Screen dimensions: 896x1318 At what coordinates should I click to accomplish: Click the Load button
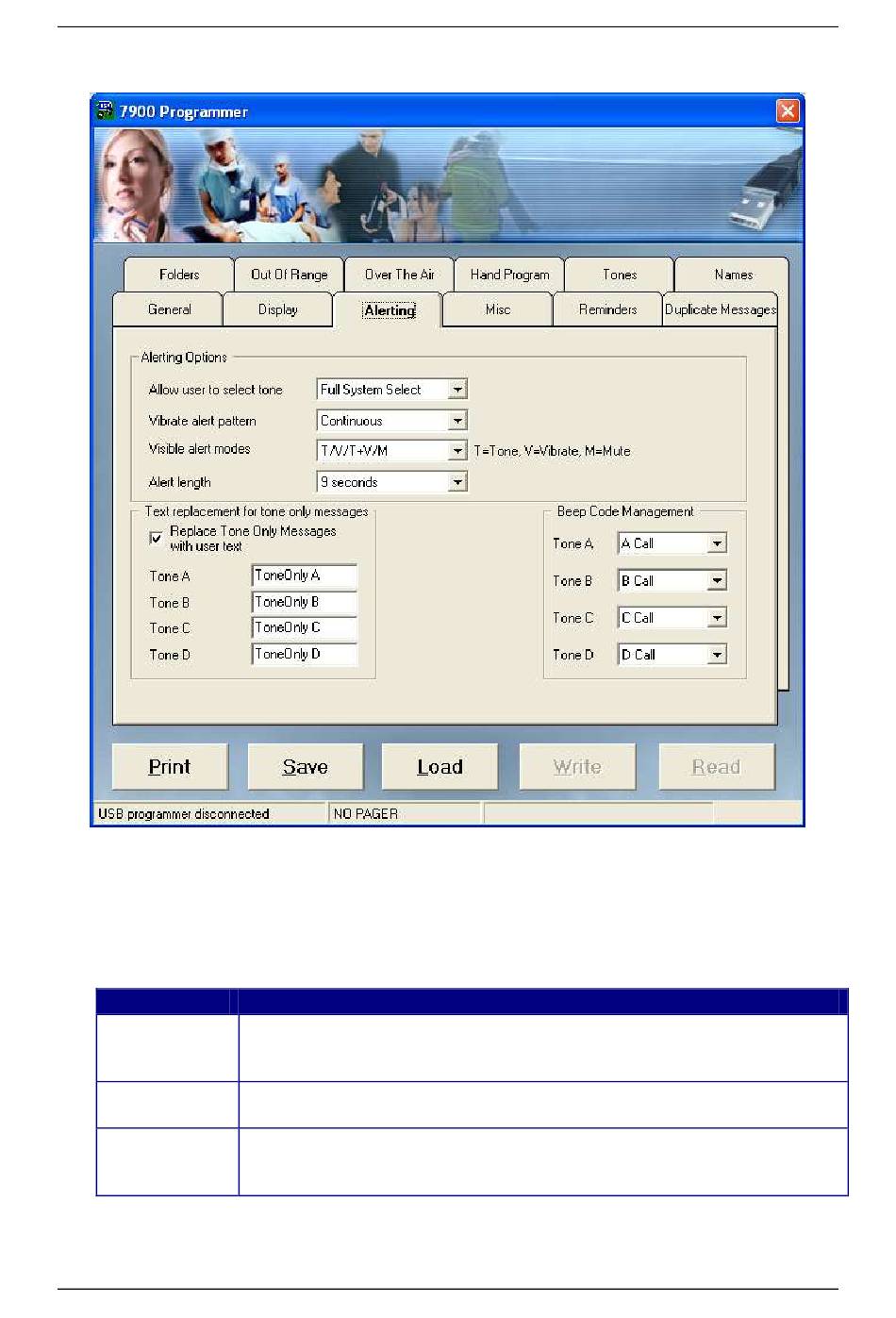click(x=440, y=767)
